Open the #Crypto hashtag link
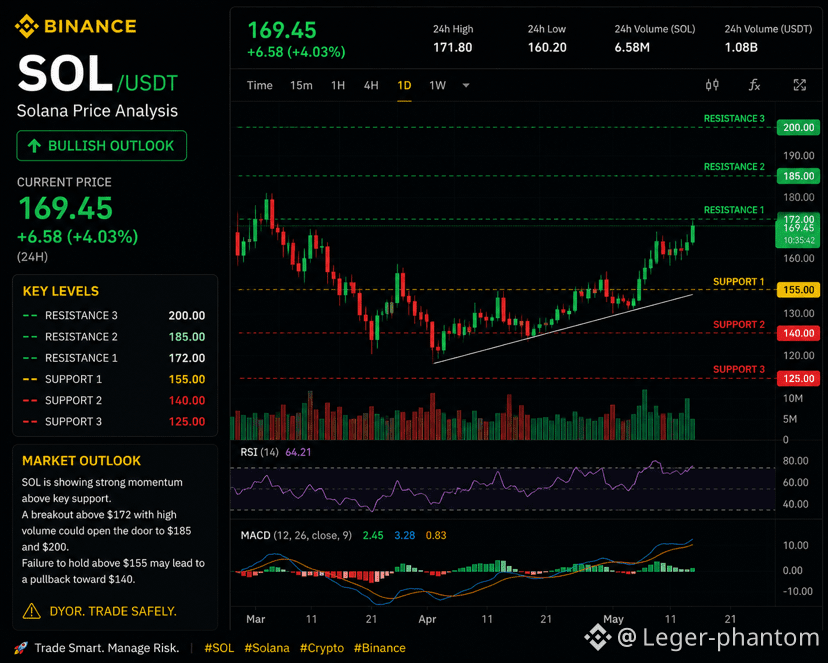The image size is (828, 663). 322,648
